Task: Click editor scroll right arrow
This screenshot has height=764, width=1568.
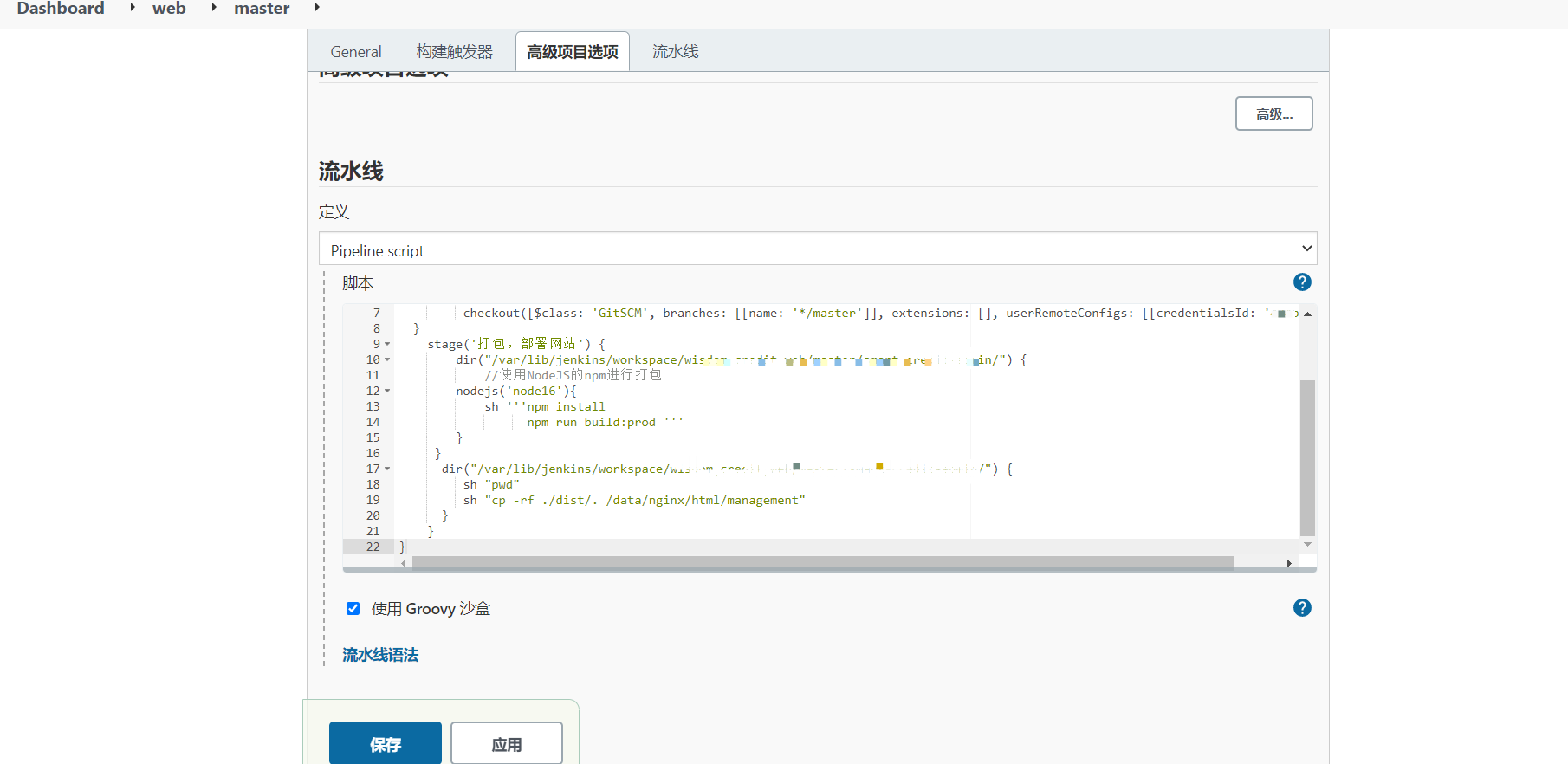Action: (x=1289, y=563)
